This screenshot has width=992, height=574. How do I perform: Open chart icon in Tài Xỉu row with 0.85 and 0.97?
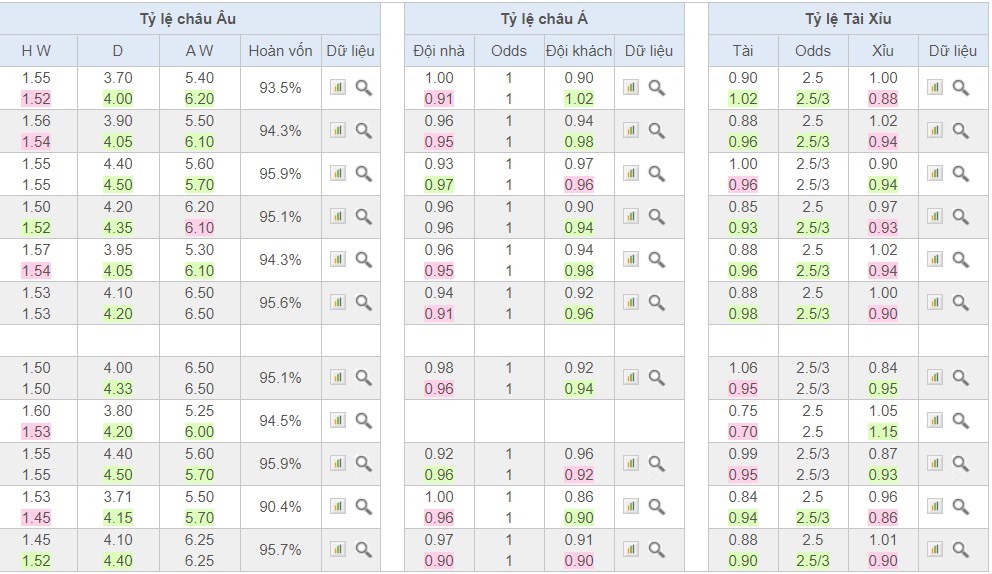934,217
